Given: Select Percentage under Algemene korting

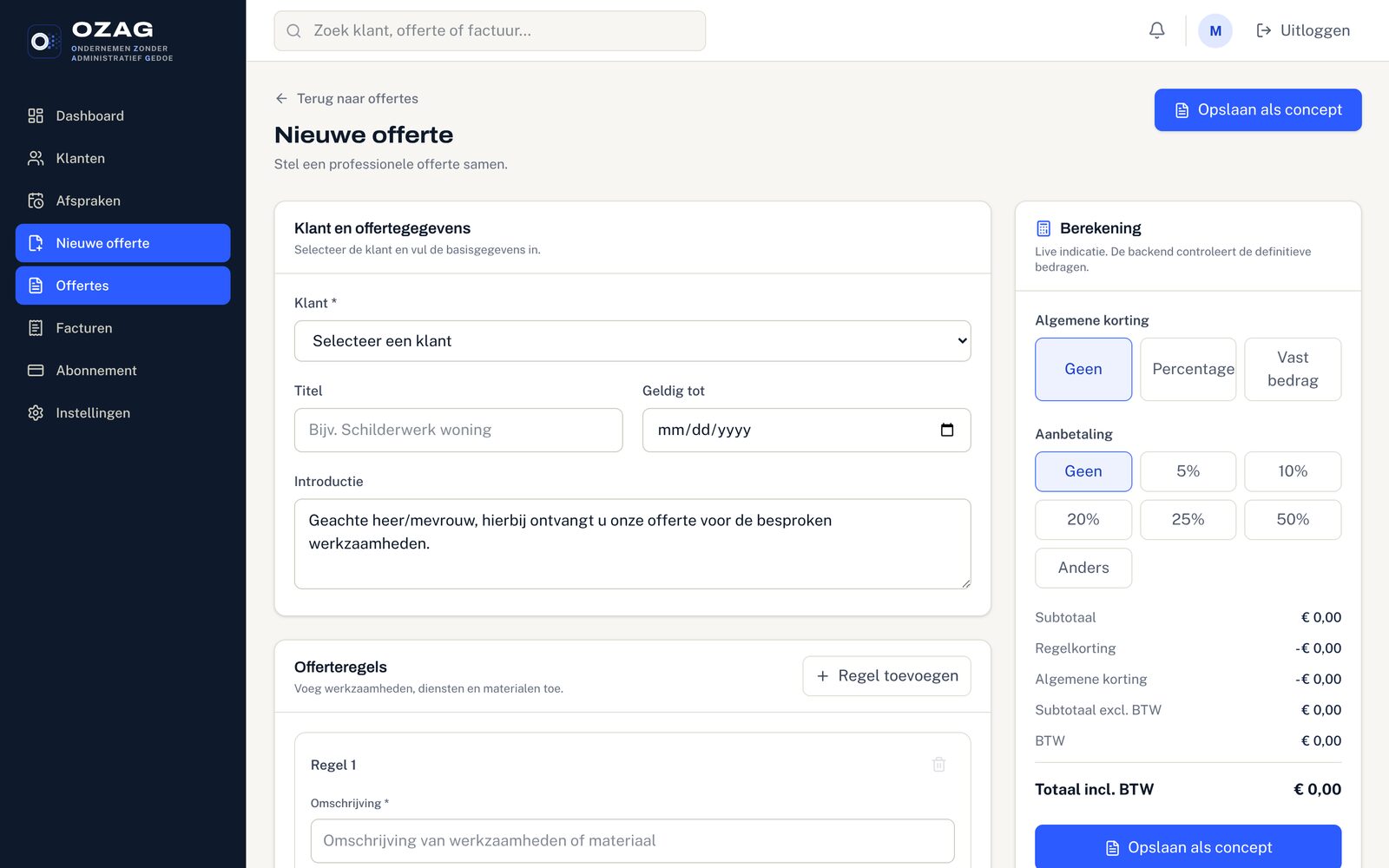Looking at the screenshot, I should (1188, 369).
